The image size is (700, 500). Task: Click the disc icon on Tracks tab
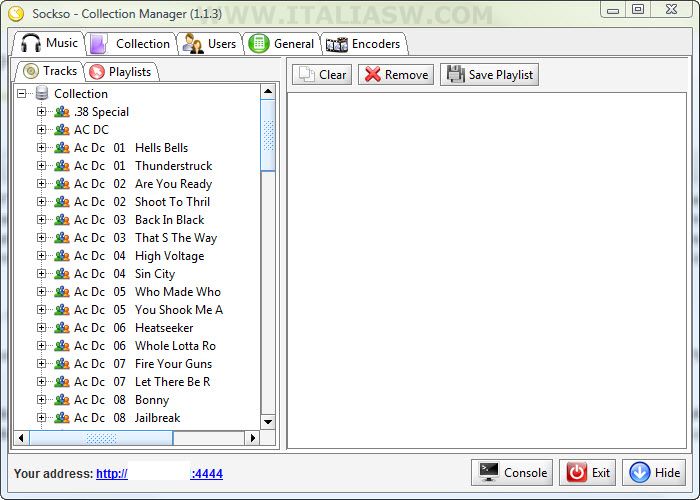pyautogui.click(x=31, y=71)
